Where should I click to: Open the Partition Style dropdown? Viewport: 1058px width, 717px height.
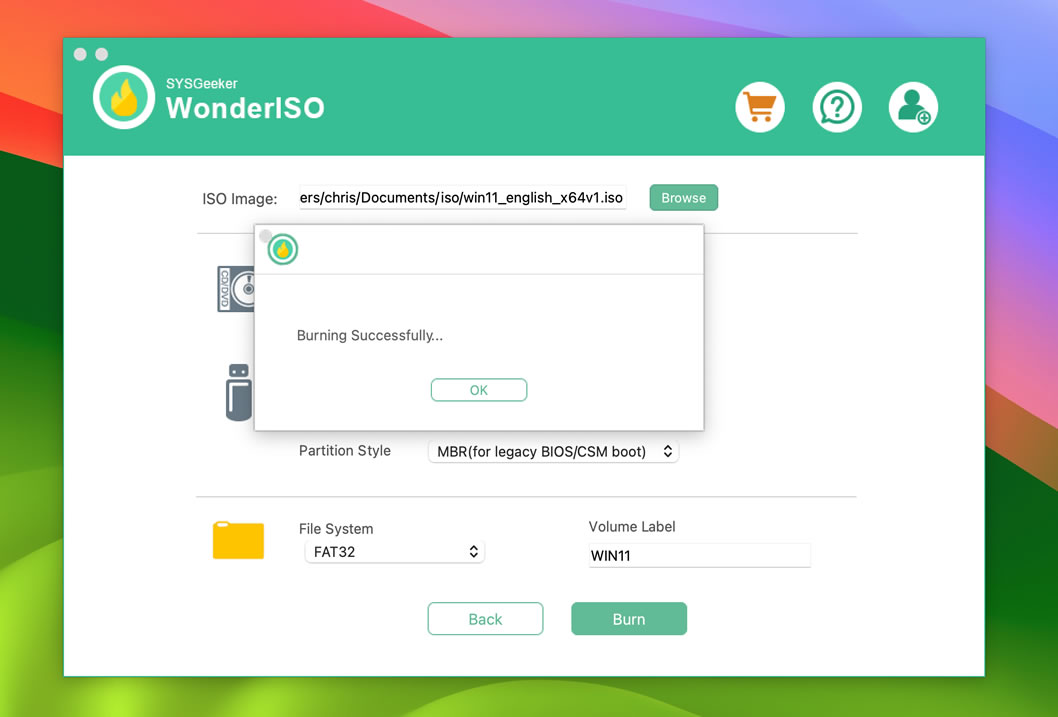553,451
